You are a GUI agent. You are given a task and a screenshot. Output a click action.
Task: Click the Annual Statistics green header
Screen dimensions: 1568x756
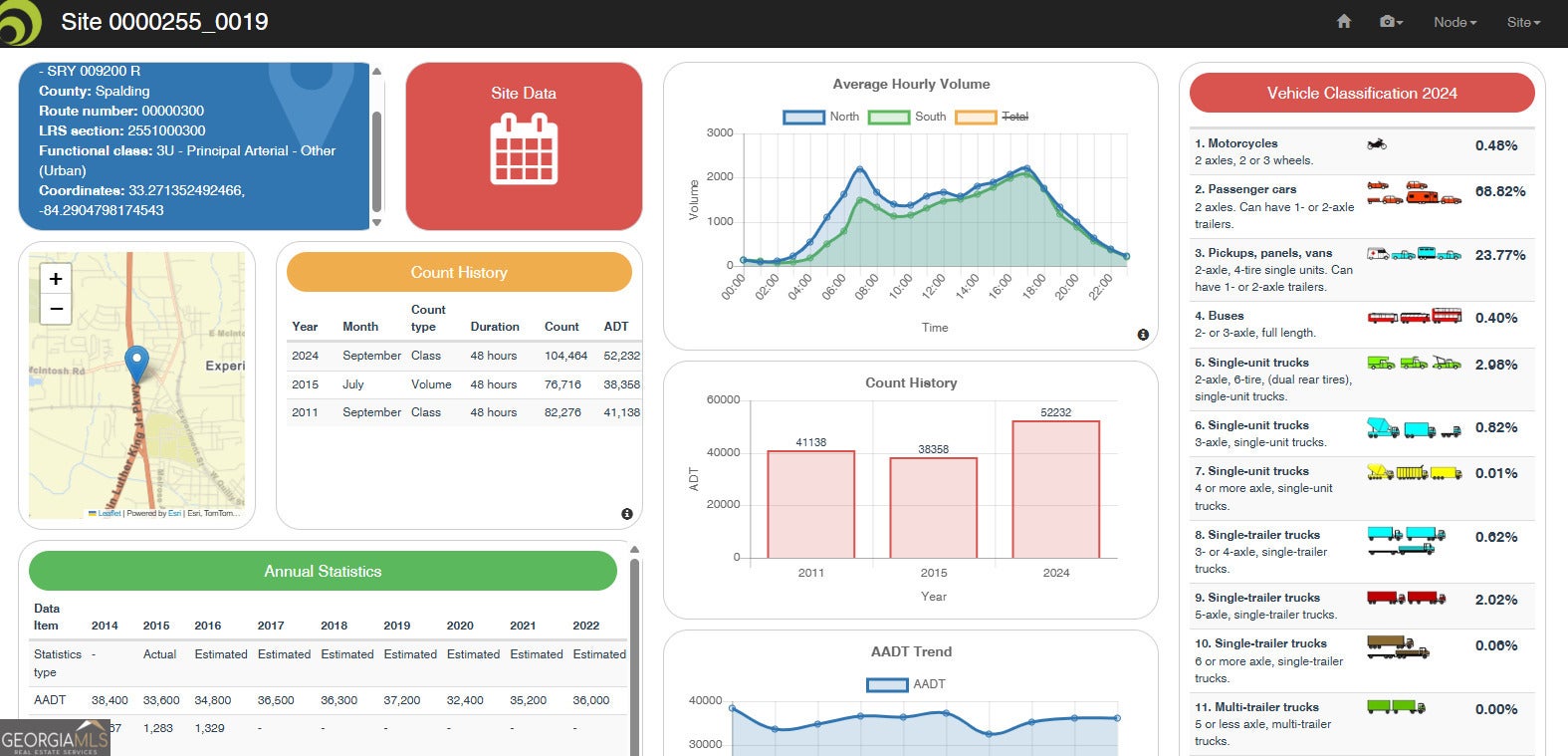tap(323, 571)
